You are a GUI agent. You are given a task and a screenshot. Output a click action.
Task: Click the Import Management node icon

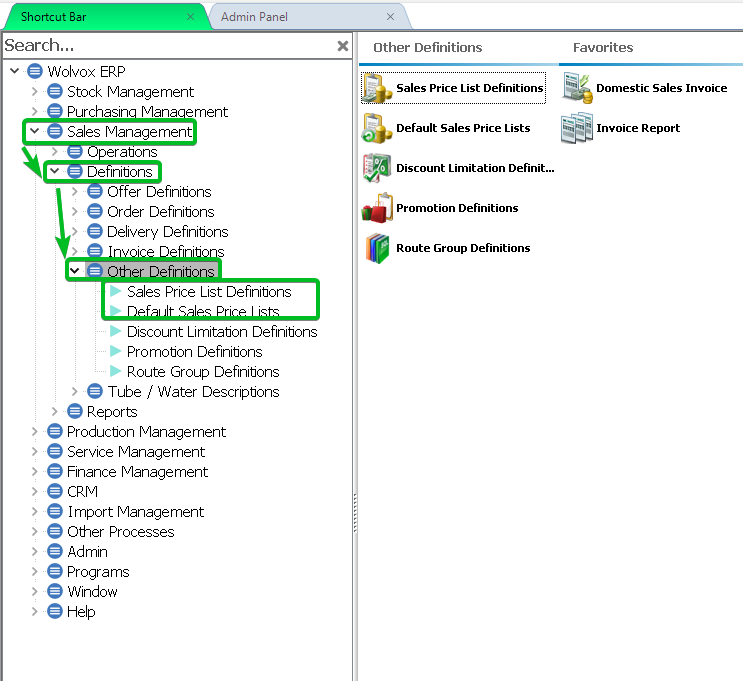click(x=55, y=511)
